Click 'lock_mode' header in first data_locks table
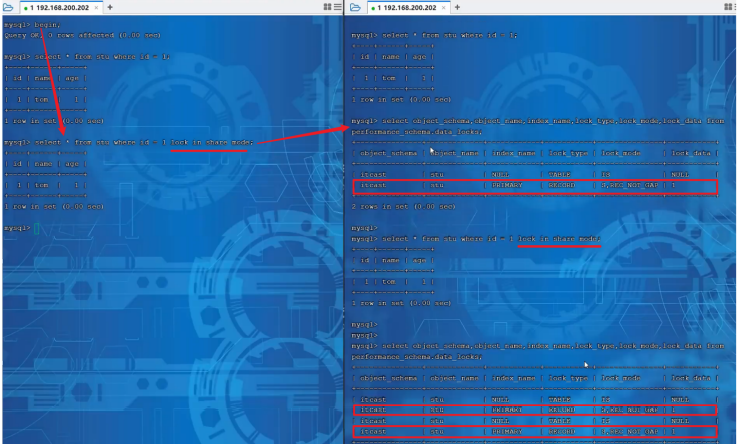 point(620,153)
